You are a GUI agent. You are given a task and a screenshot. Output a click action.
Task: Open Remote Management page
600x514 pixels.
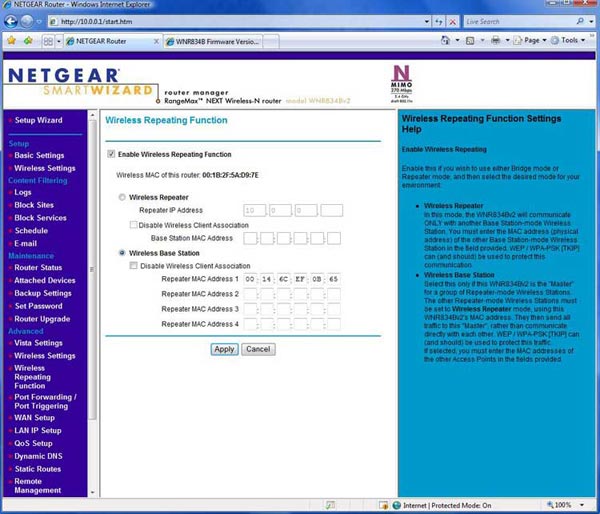[38, 486]
